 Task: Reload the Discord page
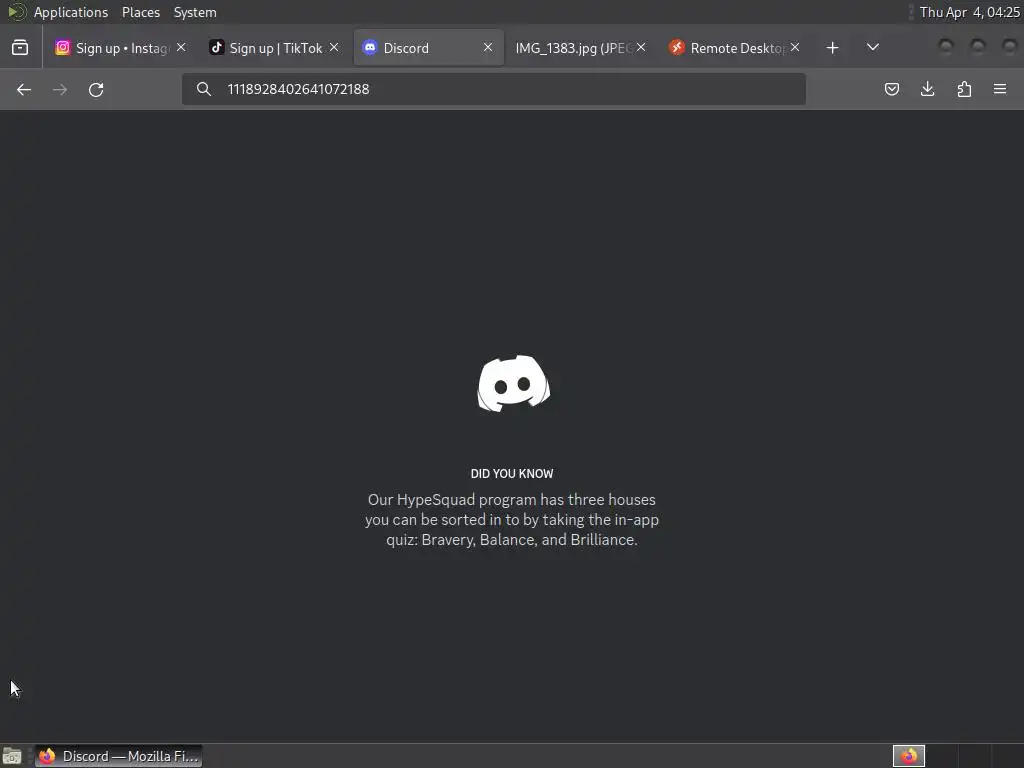(x=96, y=89)
